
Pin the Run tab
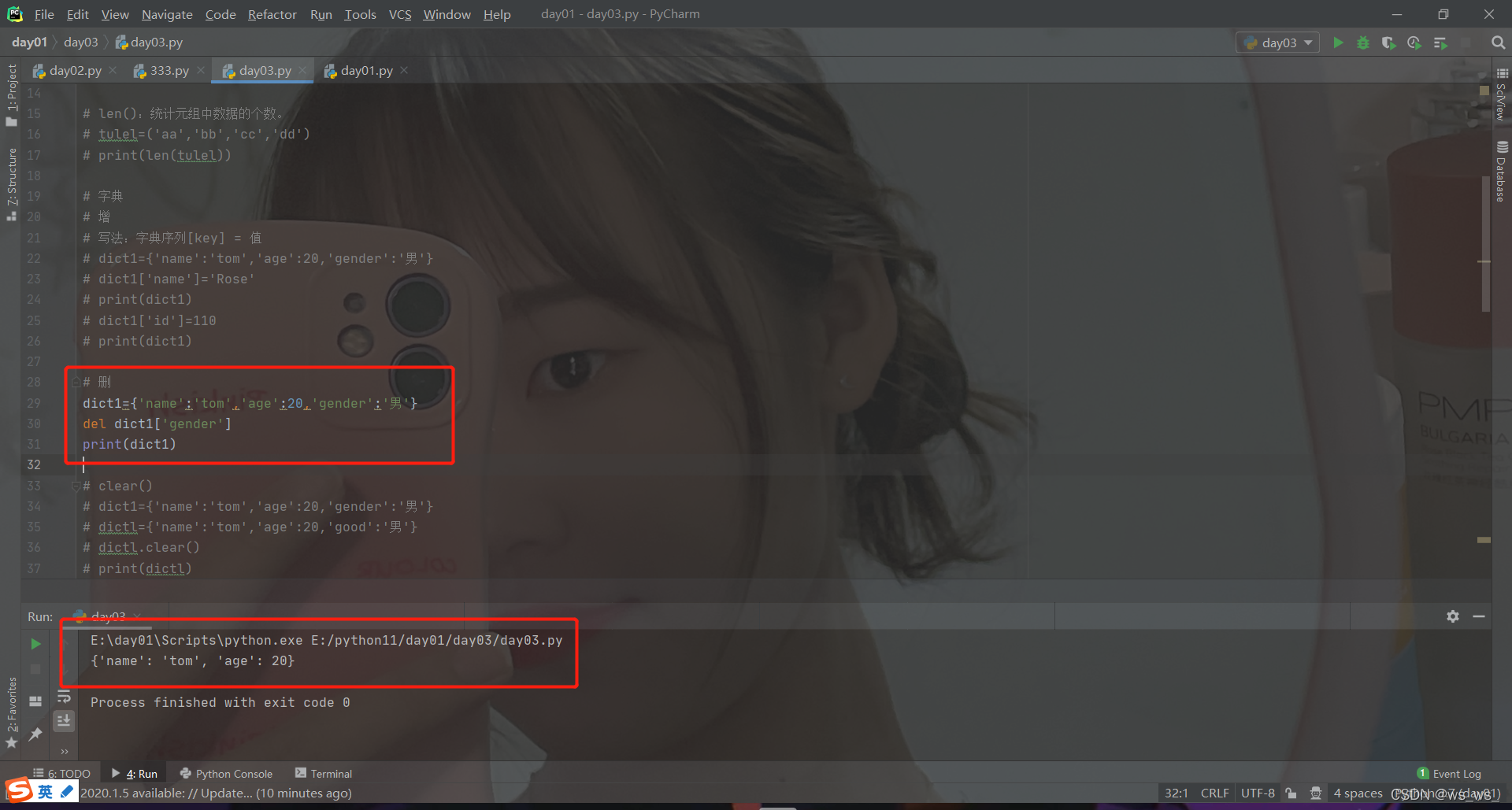point(35,734)
